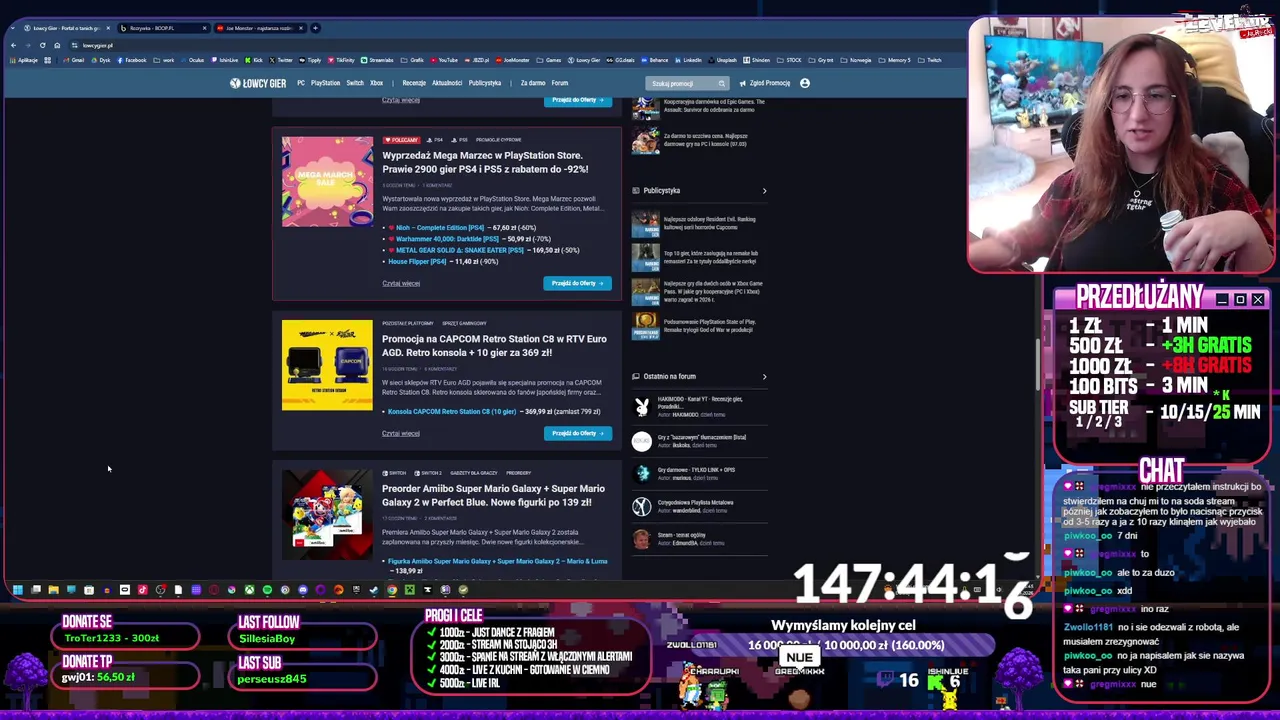Open the Za darmo menu item

(533, 83)
